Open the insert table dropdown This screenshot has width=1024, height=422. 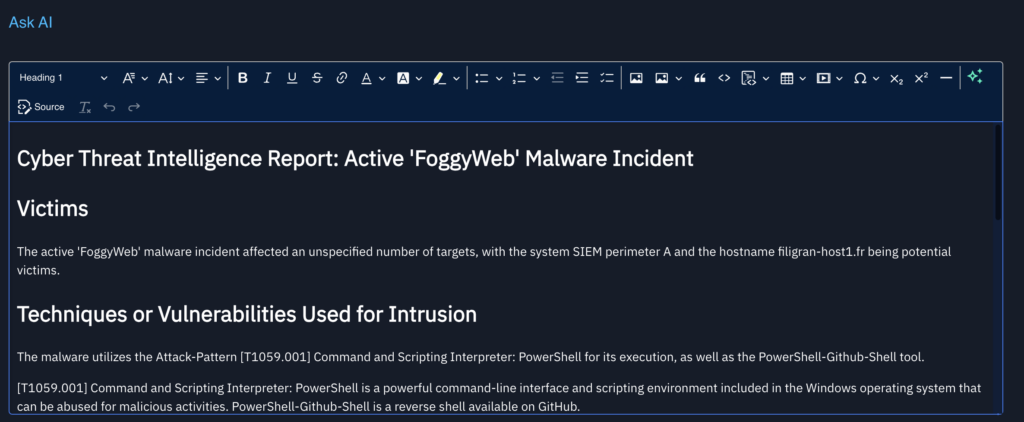792,78
